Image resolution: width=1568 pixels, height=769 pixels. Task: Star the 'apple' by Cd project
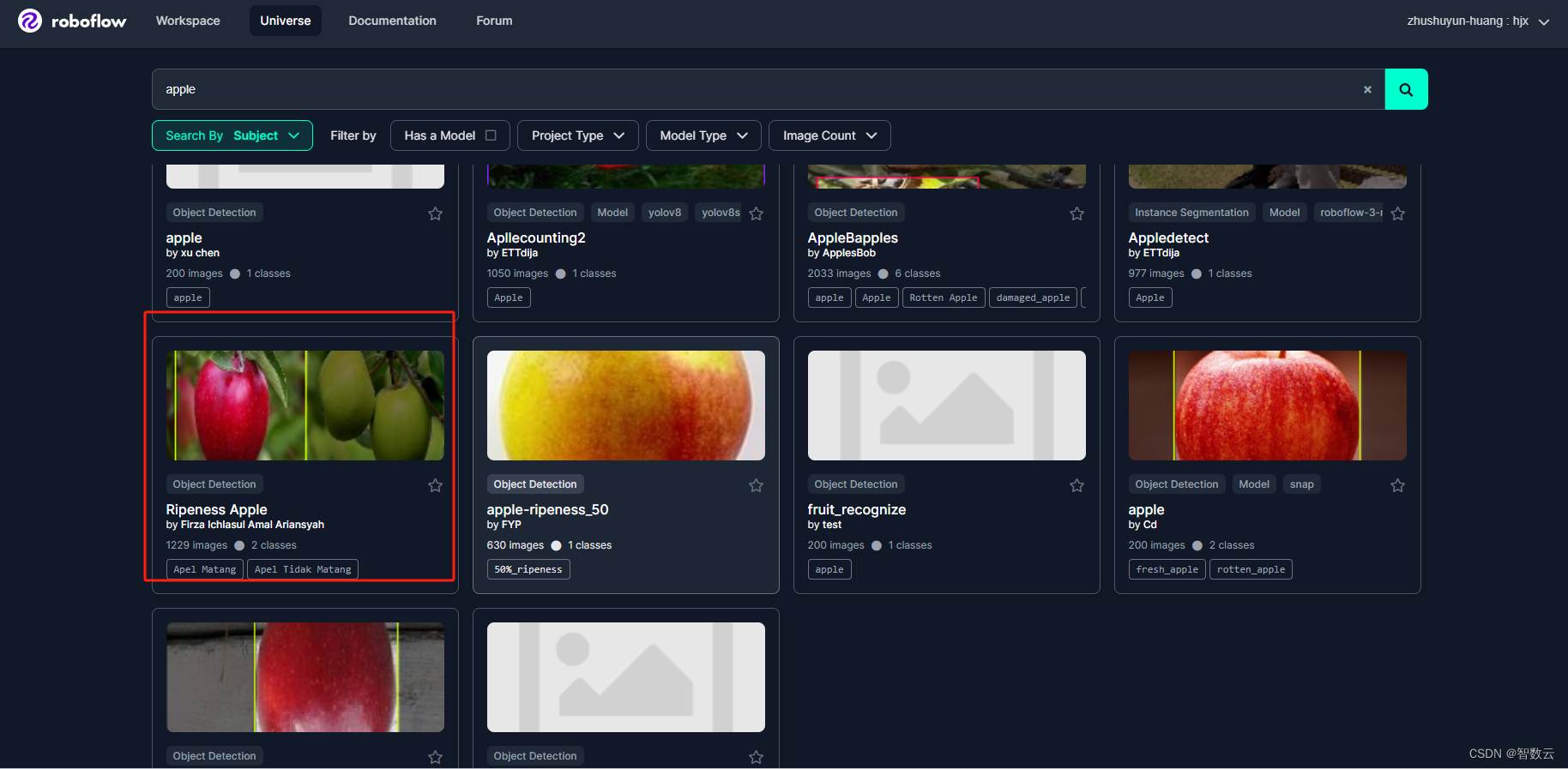(1397, 485)
